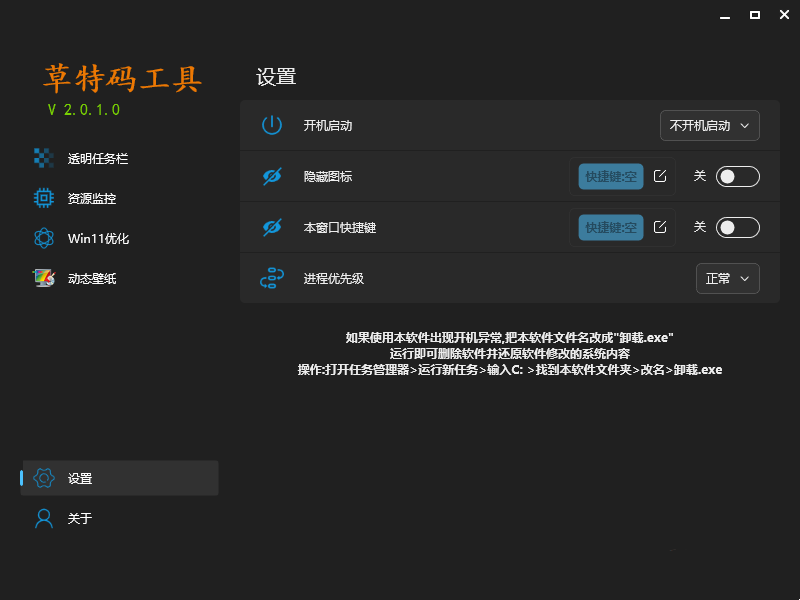The height and width of the screenshot is (600, 800).
Task: Maximize the application window
Action: tap(755, 14)
